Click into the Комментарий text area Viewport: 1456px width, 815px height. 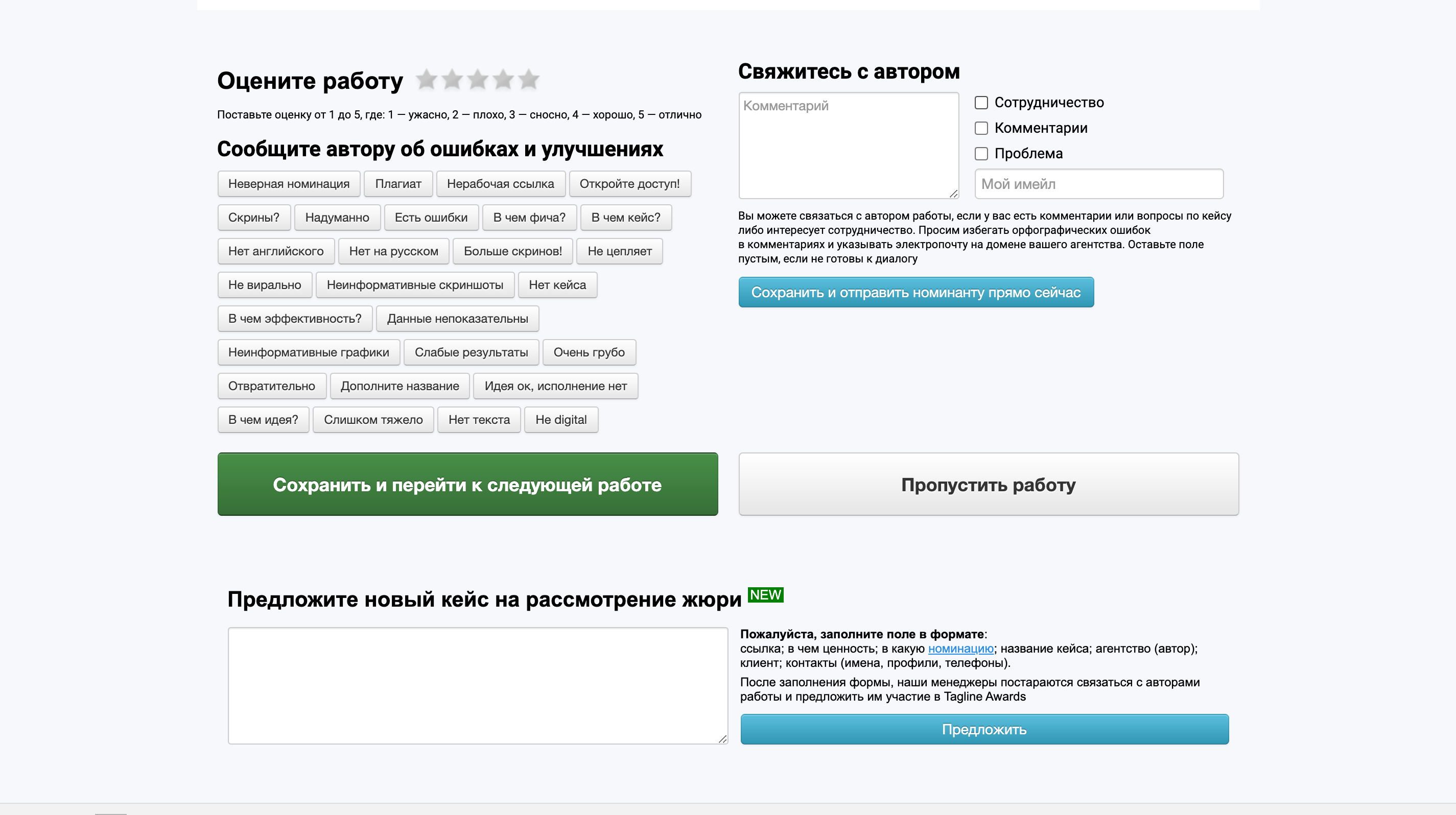pyautogui.click(x=849, y=146)
